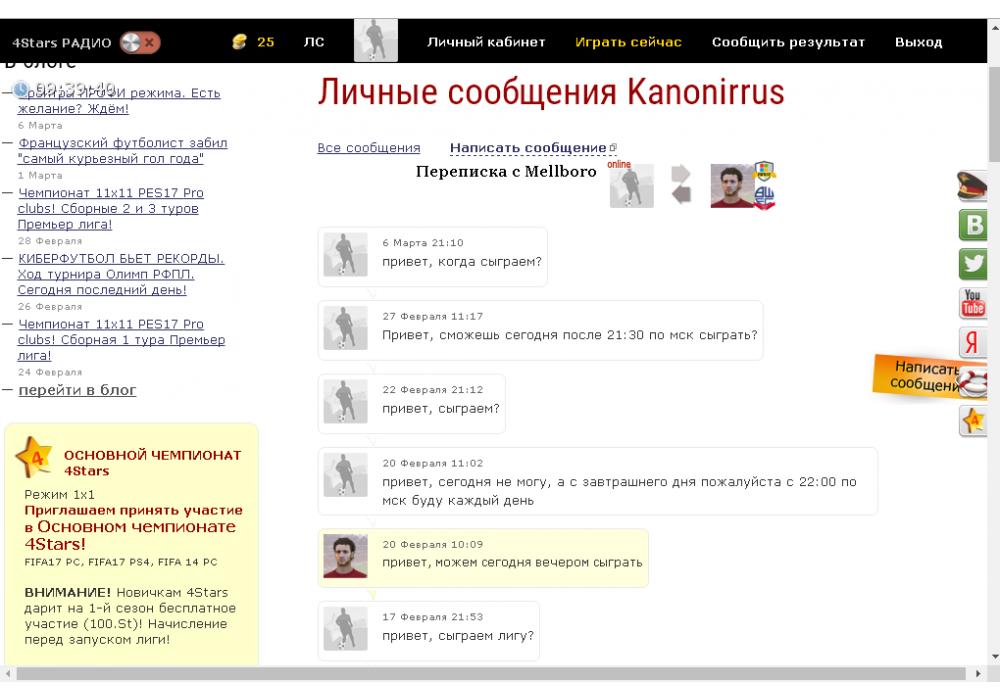The width and height of the screenshot is (1000, 700).
Task: Click the gold coins balance icon
Action: tap(238, 42)
